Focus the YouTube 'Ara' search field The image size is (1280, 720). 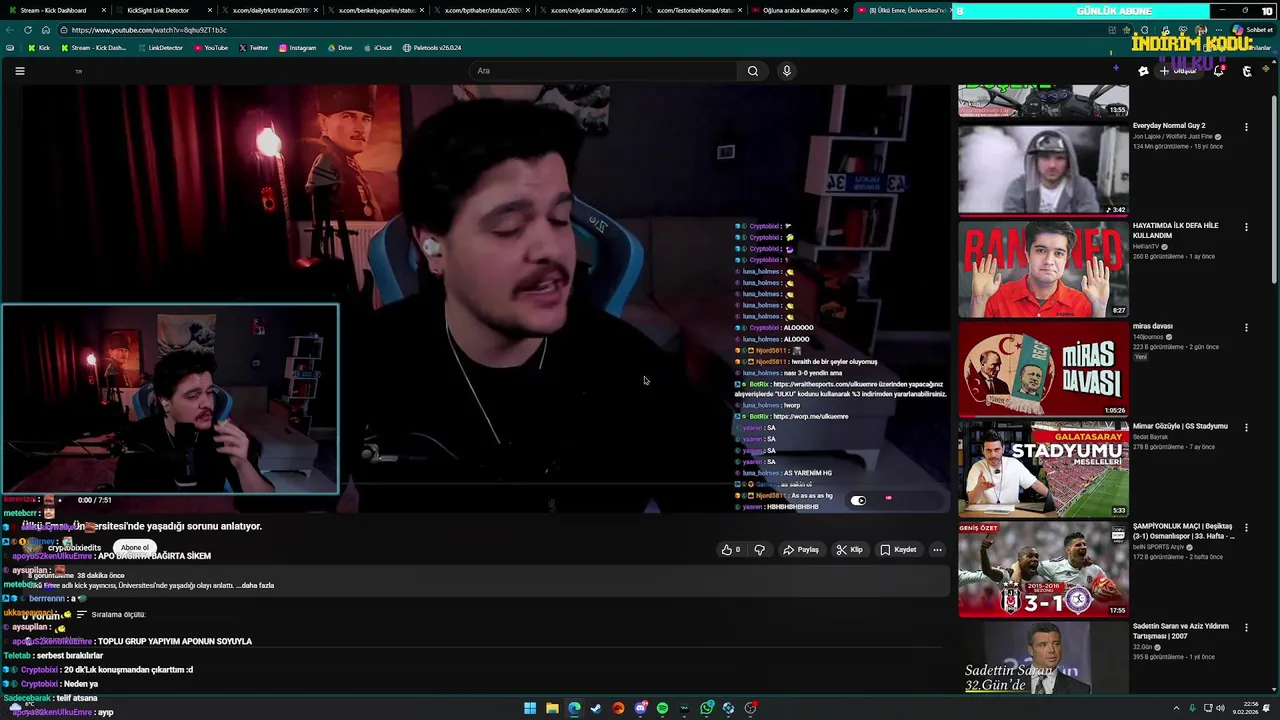tap(605, 71)
